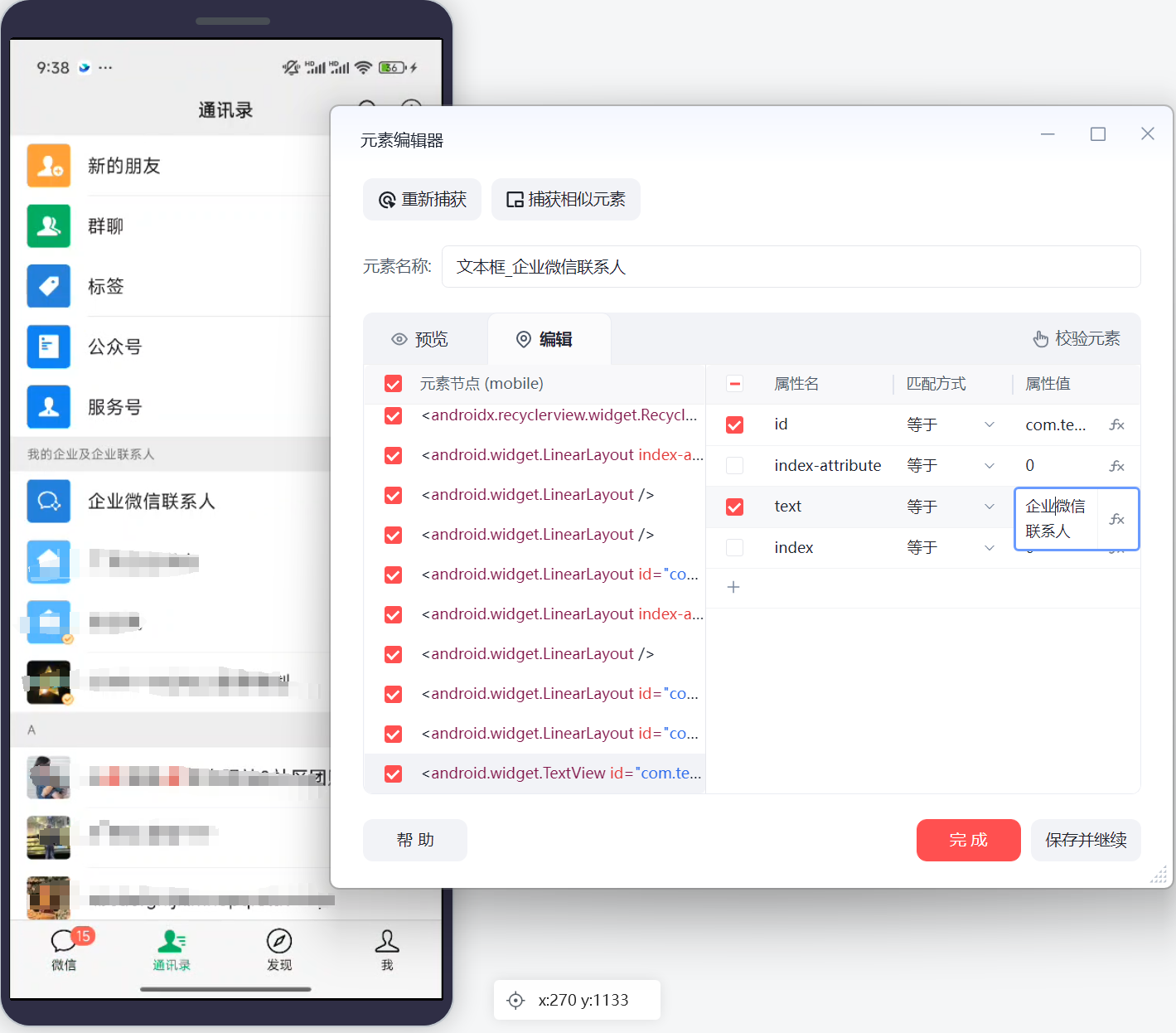Click the 元素名称 input field

(791, 267)
